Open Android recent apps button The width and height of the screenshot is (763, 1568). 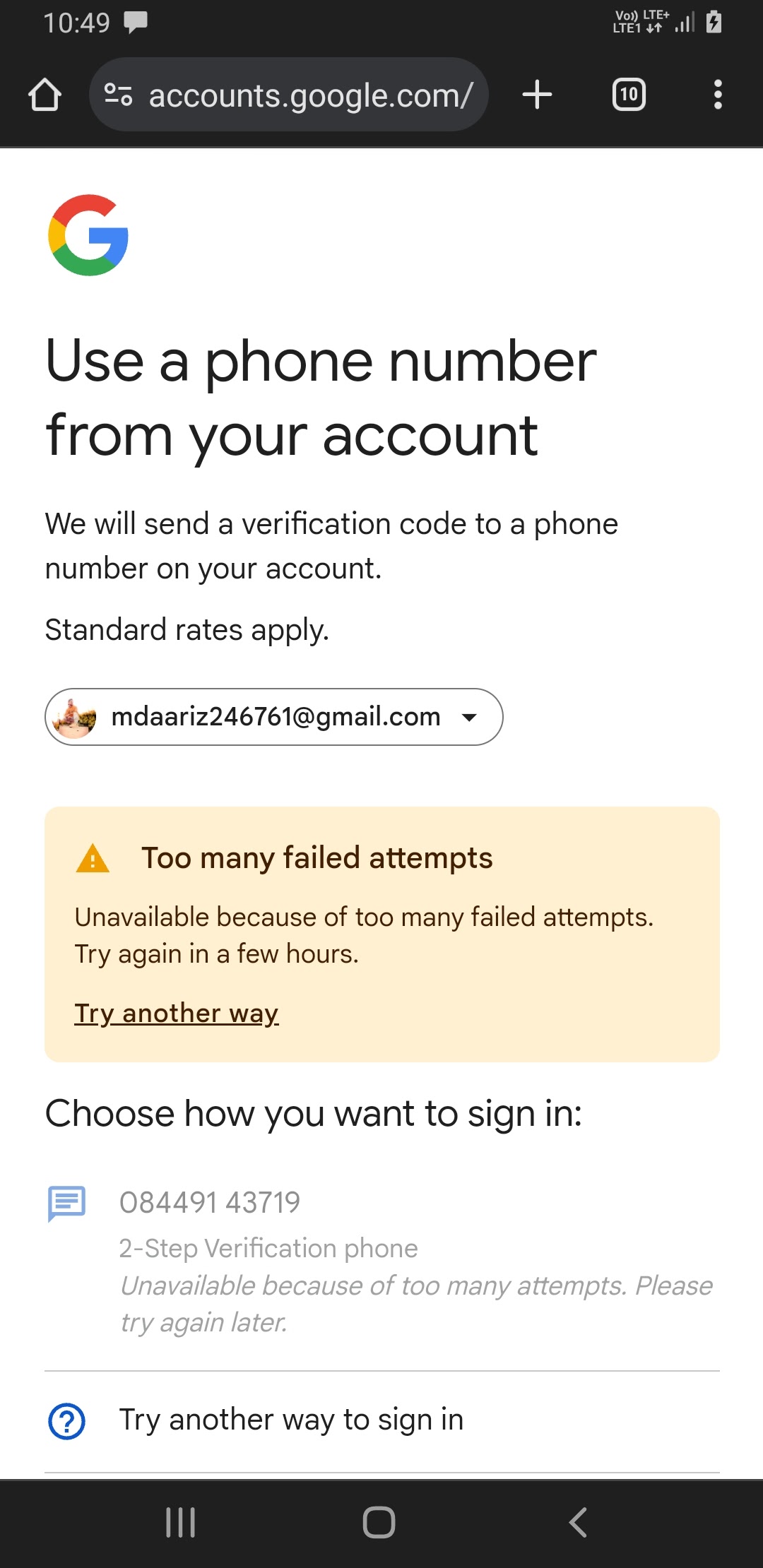pyautogui.click(x=180, y=1522)
